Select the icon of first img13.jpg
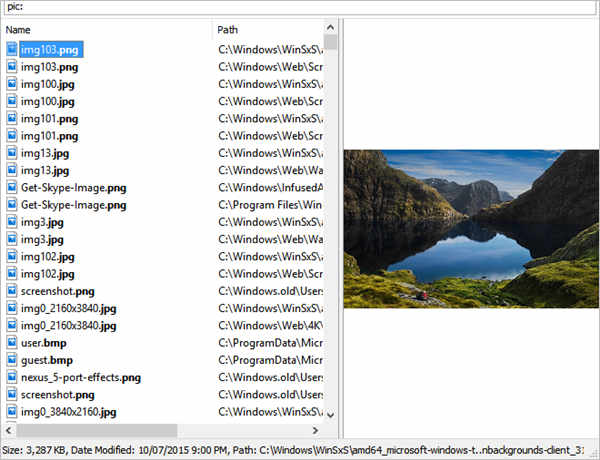600x460 pixels. [x=12, y=153]
